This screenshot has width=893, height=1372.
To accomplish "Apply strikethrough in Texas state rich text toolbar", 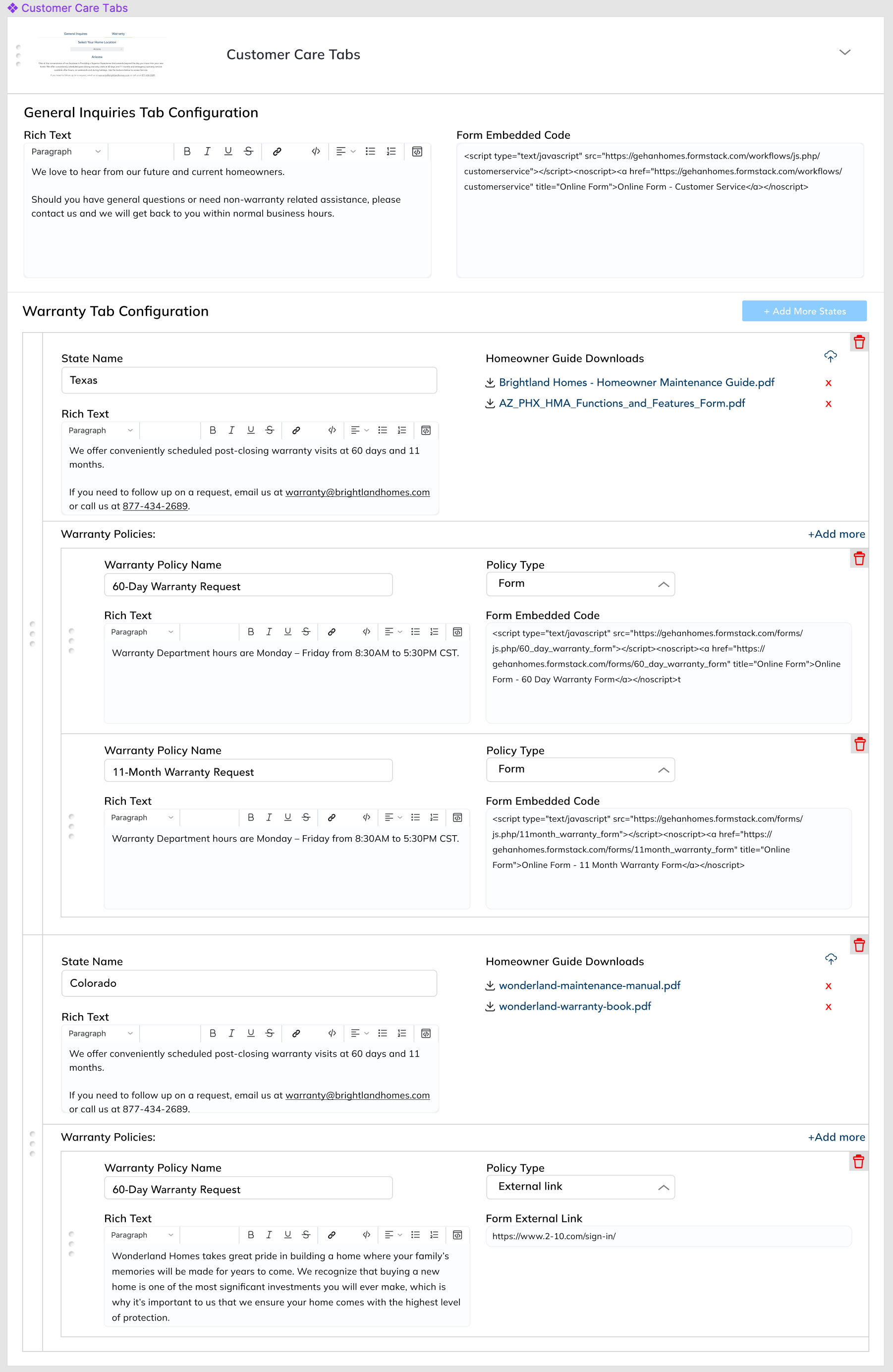I will 270,430.
